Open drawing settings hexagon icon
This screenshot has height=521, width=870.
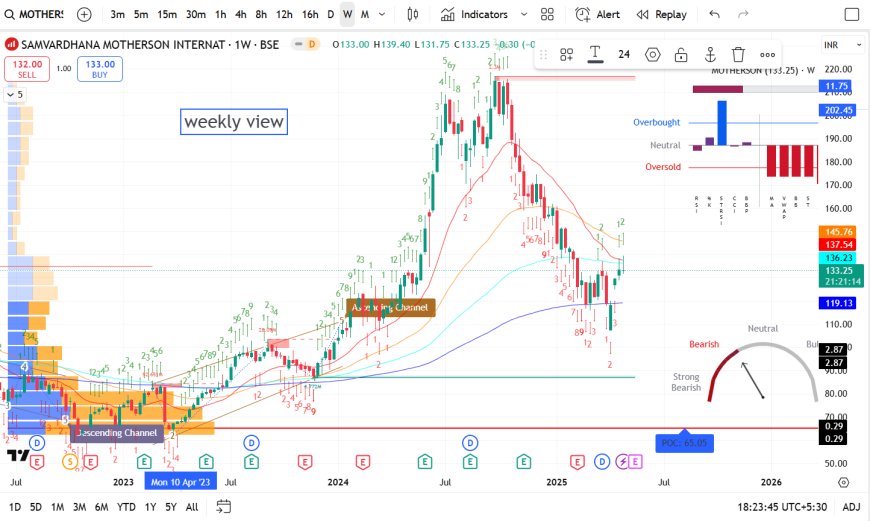652,54
